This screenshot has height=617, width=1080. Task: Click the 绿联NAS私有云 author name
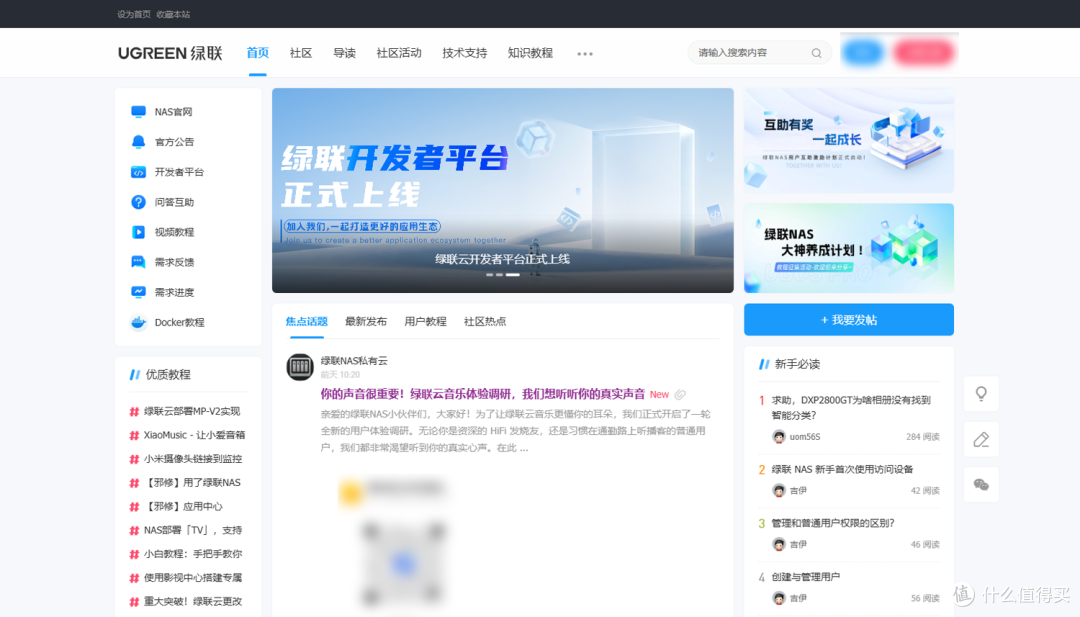point(354,360)
